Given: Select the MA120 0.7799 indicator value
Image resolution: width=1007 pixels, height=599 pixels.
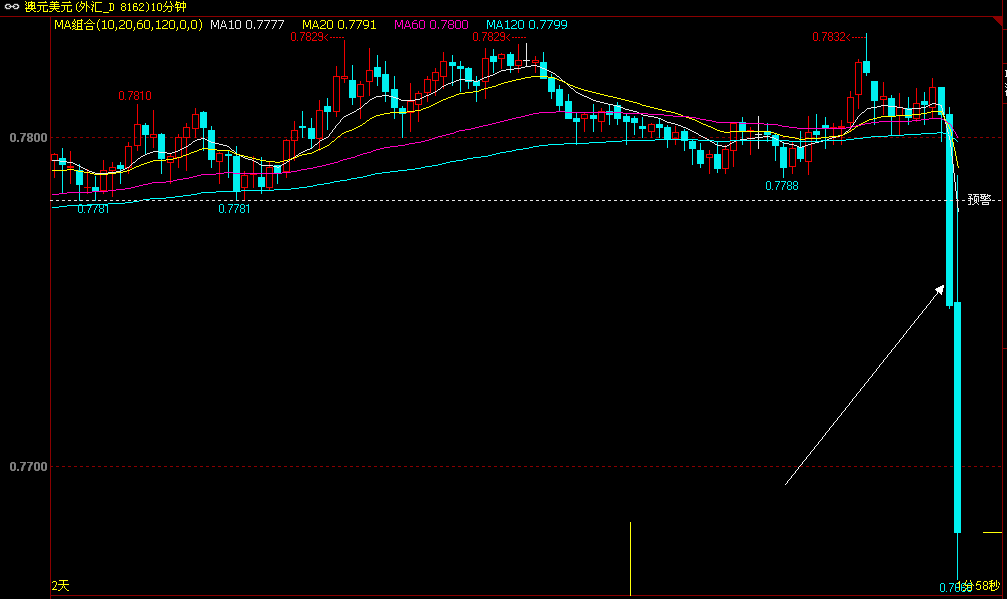Looking at the screenshot, I should click(527, 24).
